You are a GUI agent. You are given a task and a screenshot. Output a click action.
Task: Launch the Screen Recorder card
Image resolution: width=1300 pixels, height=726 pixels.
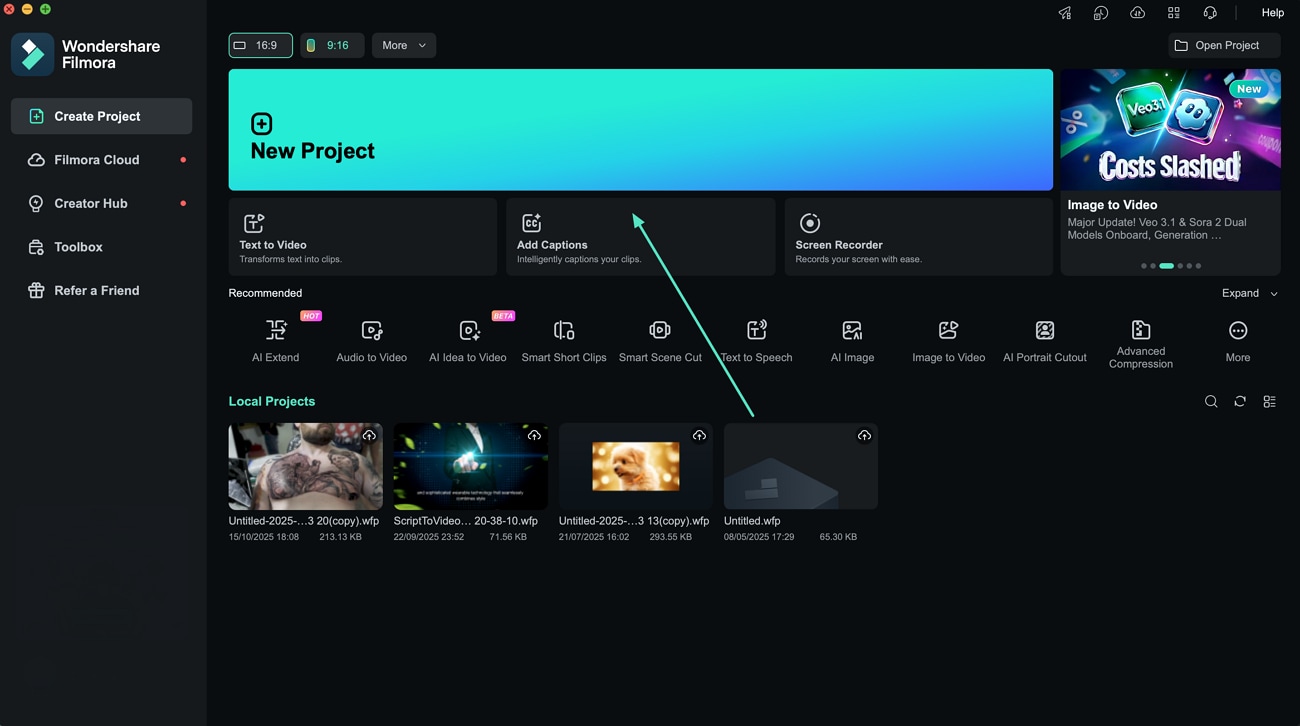click(x=918, y=237)
